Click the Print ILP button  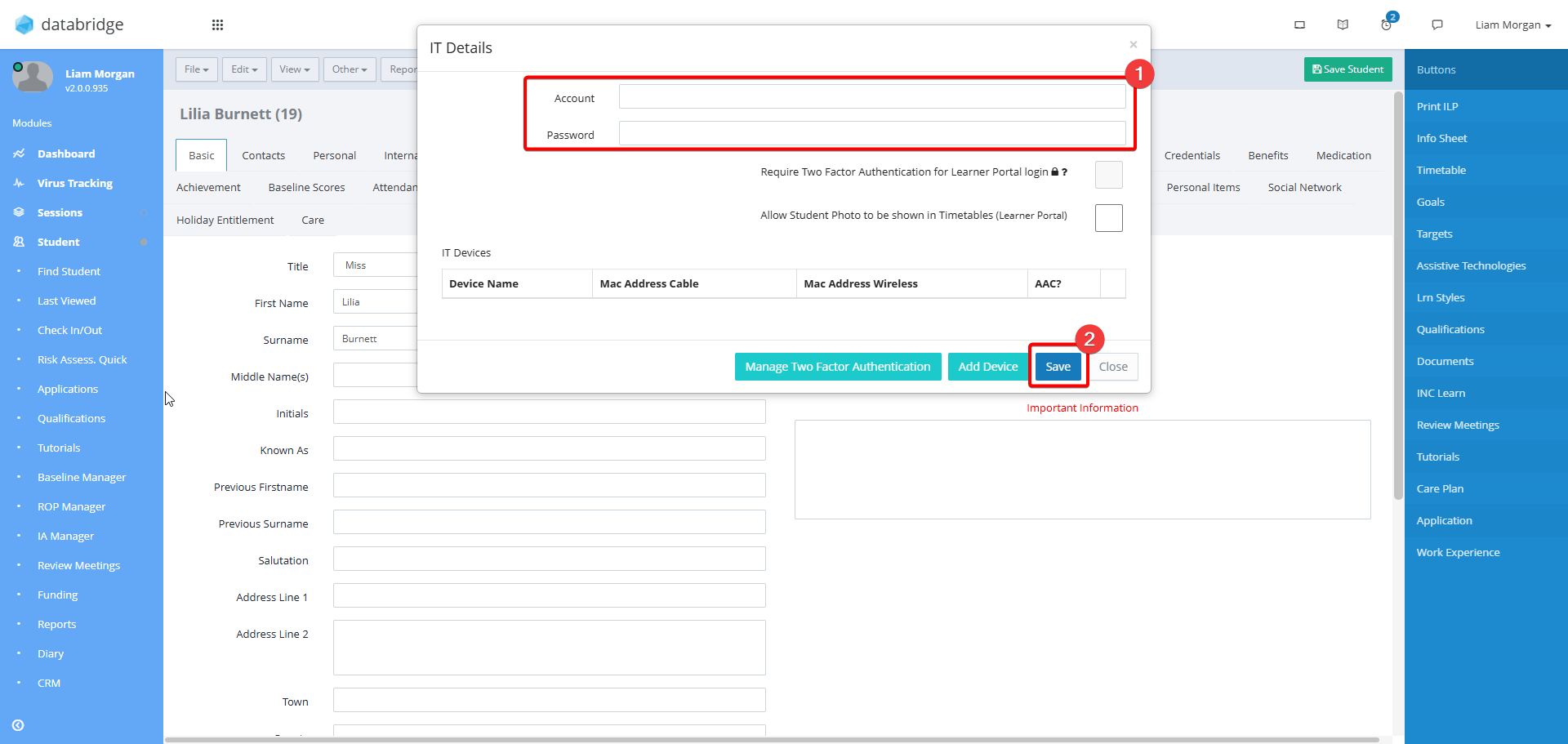(x=1486, y=106)
